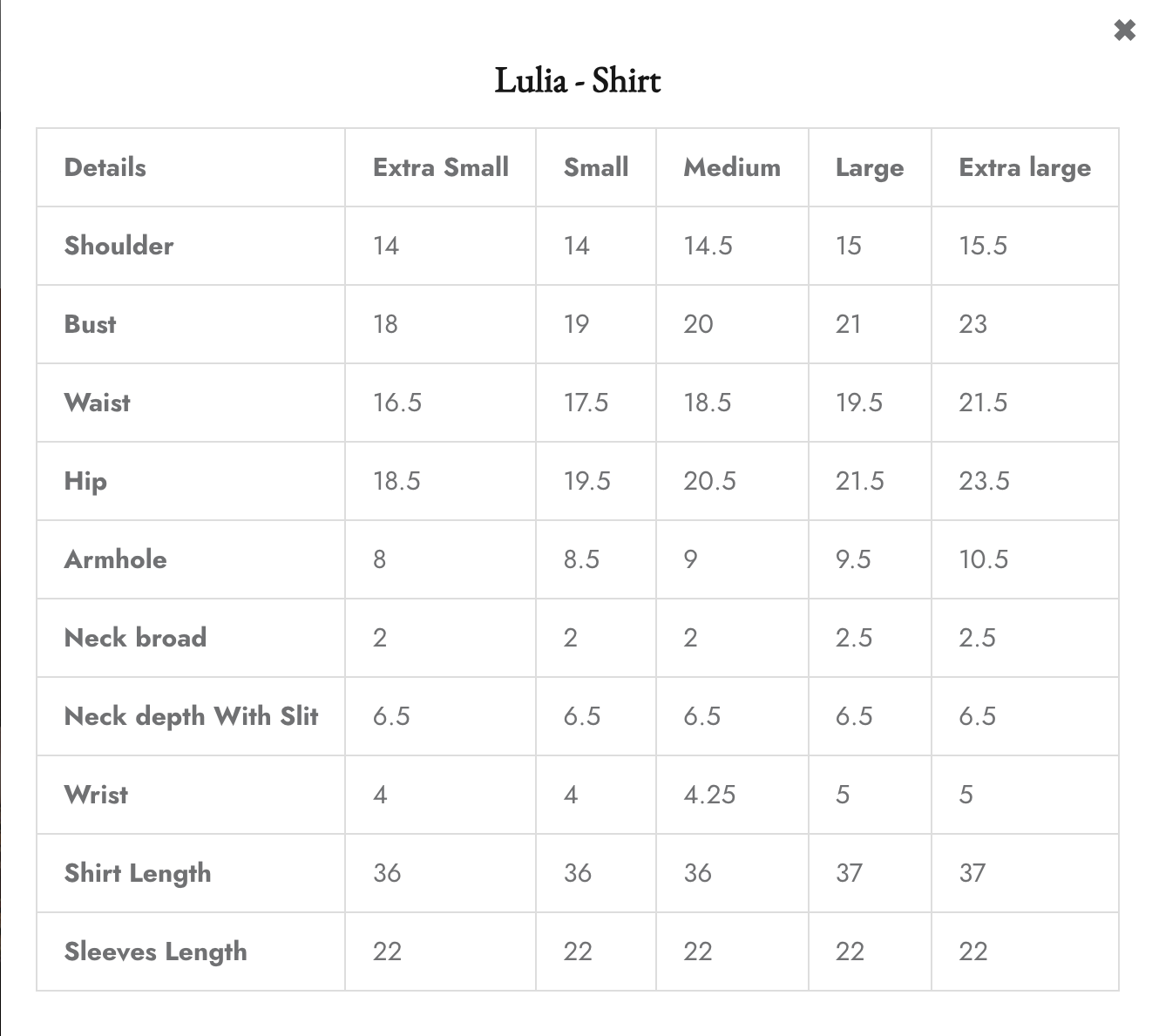Click the Neck depth With Slit label
Screen dimensions: 1152x1036
pyautogui.click(x=191, y=716)
